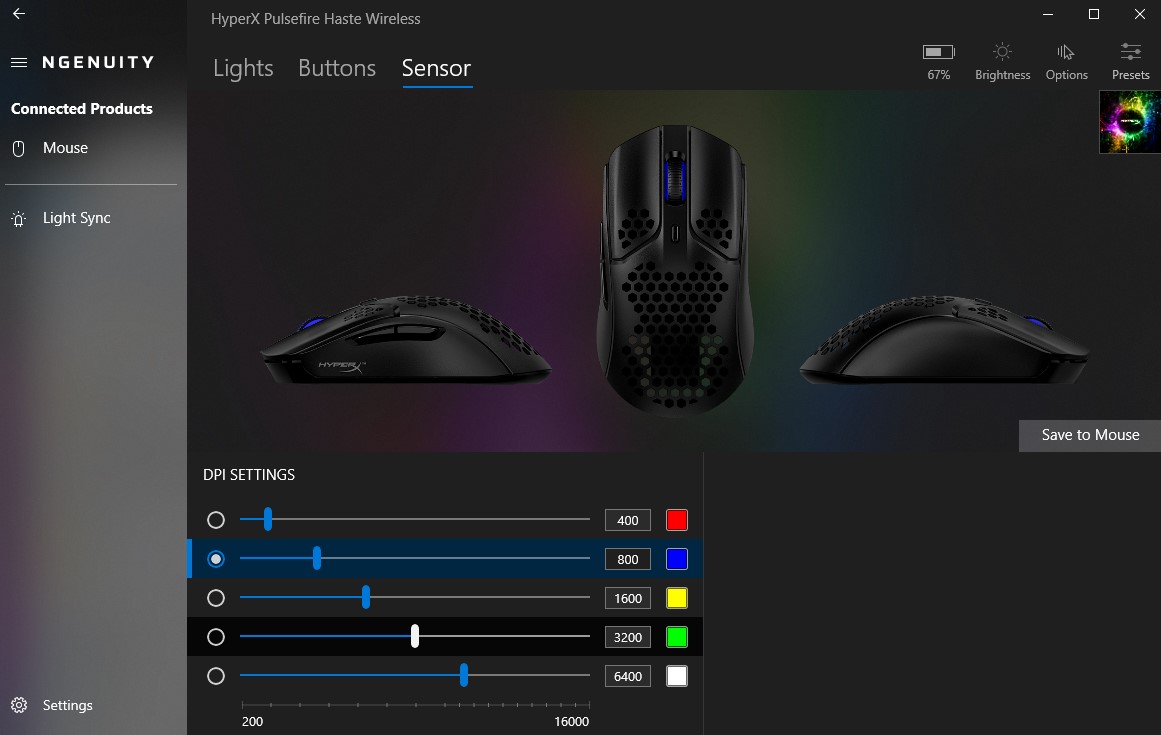Open Settings via the gear icon
Image resolution: width=1161 pixels, height=735 pixels.
click(x=19, y=705)
